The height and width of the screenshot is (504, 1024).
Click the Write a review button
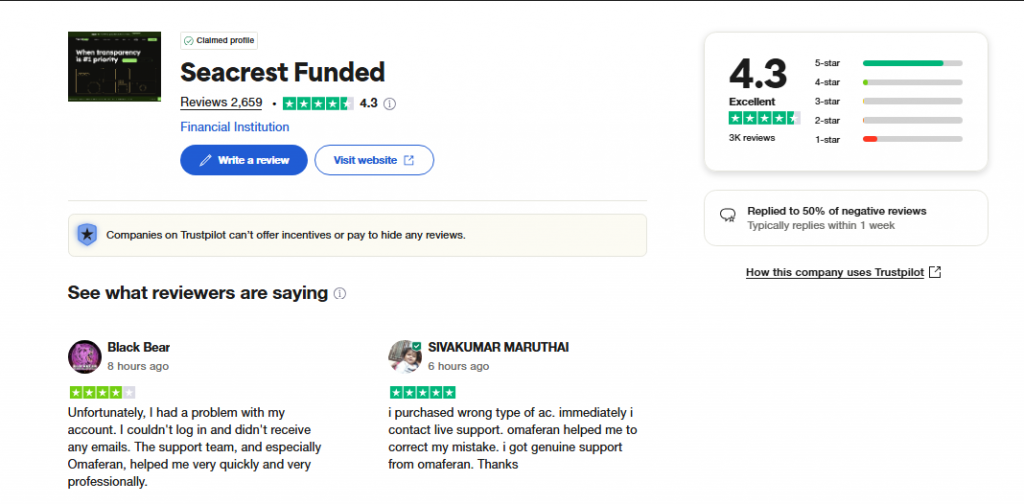[244, 160]
